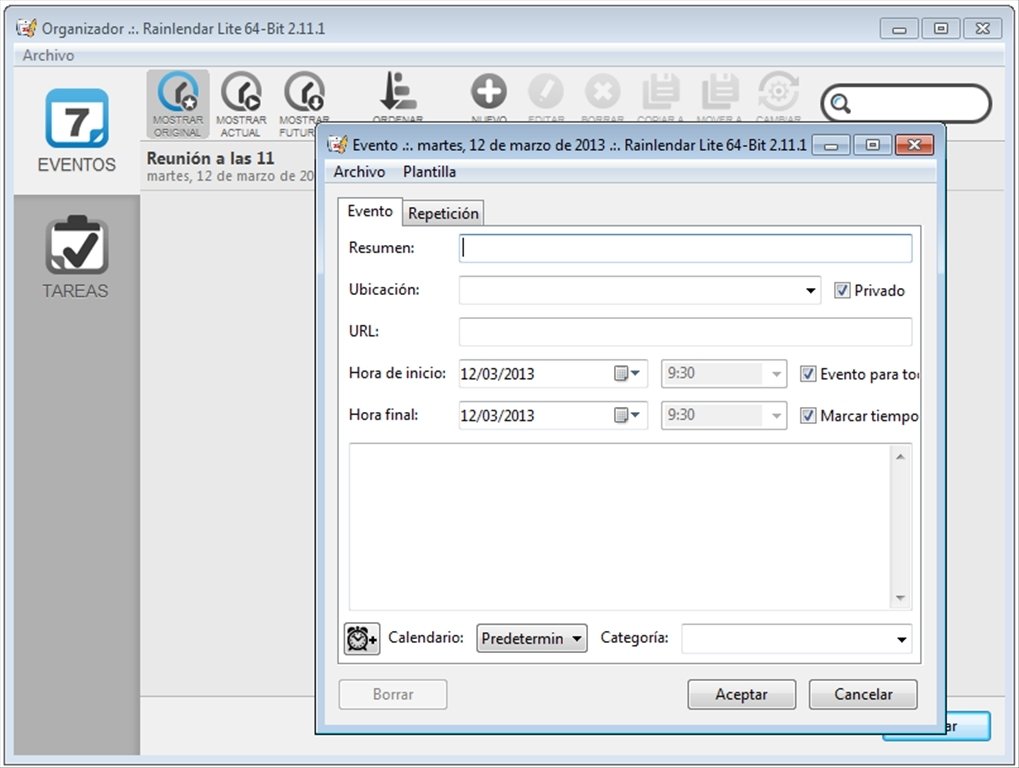Screen dimensions: 1019x768
Task: Open the start time 9:30 dropdown
Action: click(x=776, y=374)
